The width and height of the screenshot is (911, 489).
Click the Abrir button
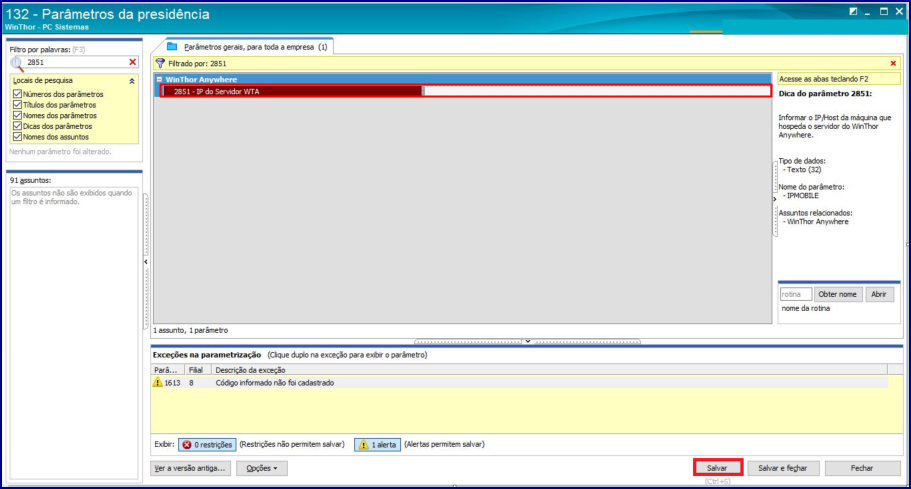coord(879,294)
